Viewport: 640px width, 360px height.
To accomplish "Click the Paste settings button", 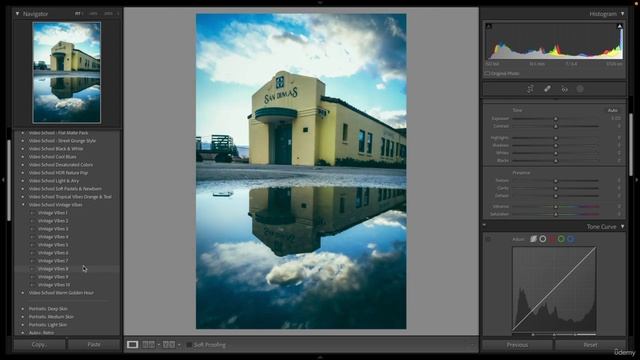I will click(x=94, y=344).
